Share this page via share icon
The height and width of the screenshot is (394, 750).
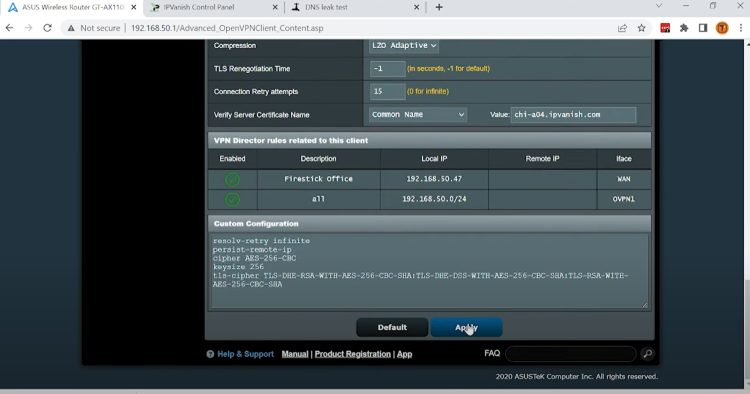point(622,28)
